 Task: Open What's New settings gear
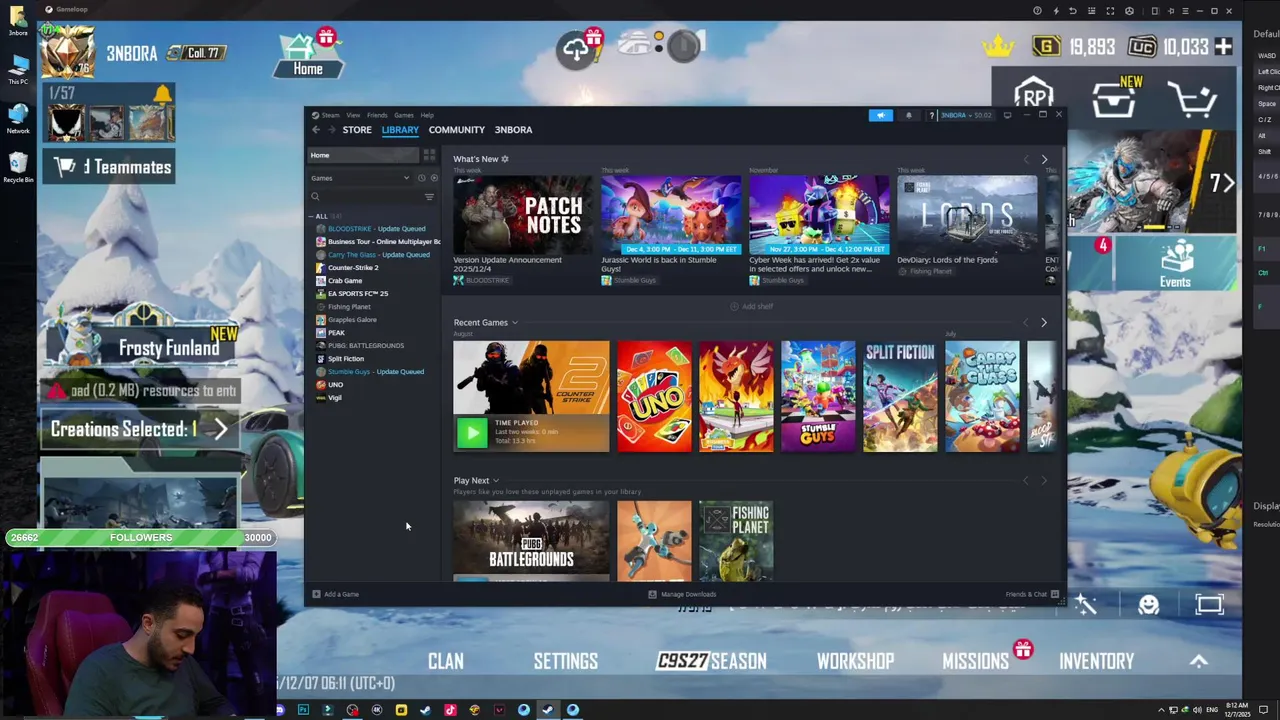pyautogui.click(x=505, y=159)
